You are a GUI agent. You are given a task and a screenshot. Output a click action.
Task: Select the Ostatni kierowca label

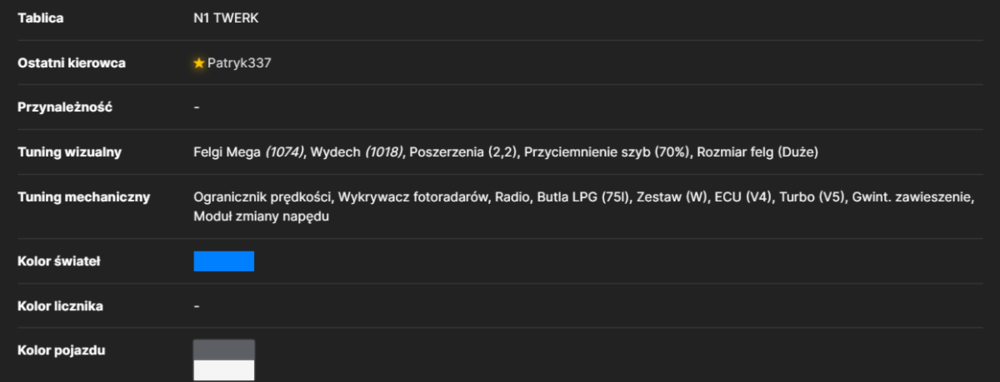(71, 63)
